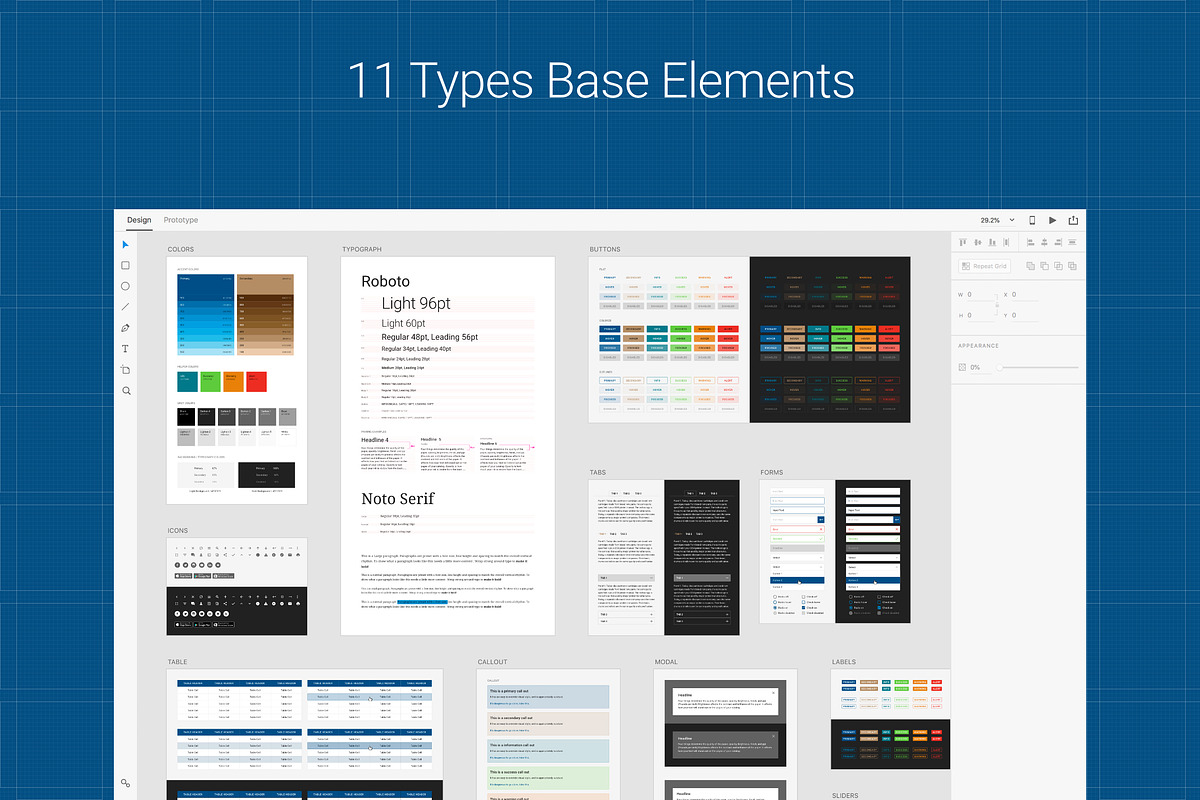Select the CALLOUT artboard title
The image size is (1200, 800).
click(x=492, y=662)
